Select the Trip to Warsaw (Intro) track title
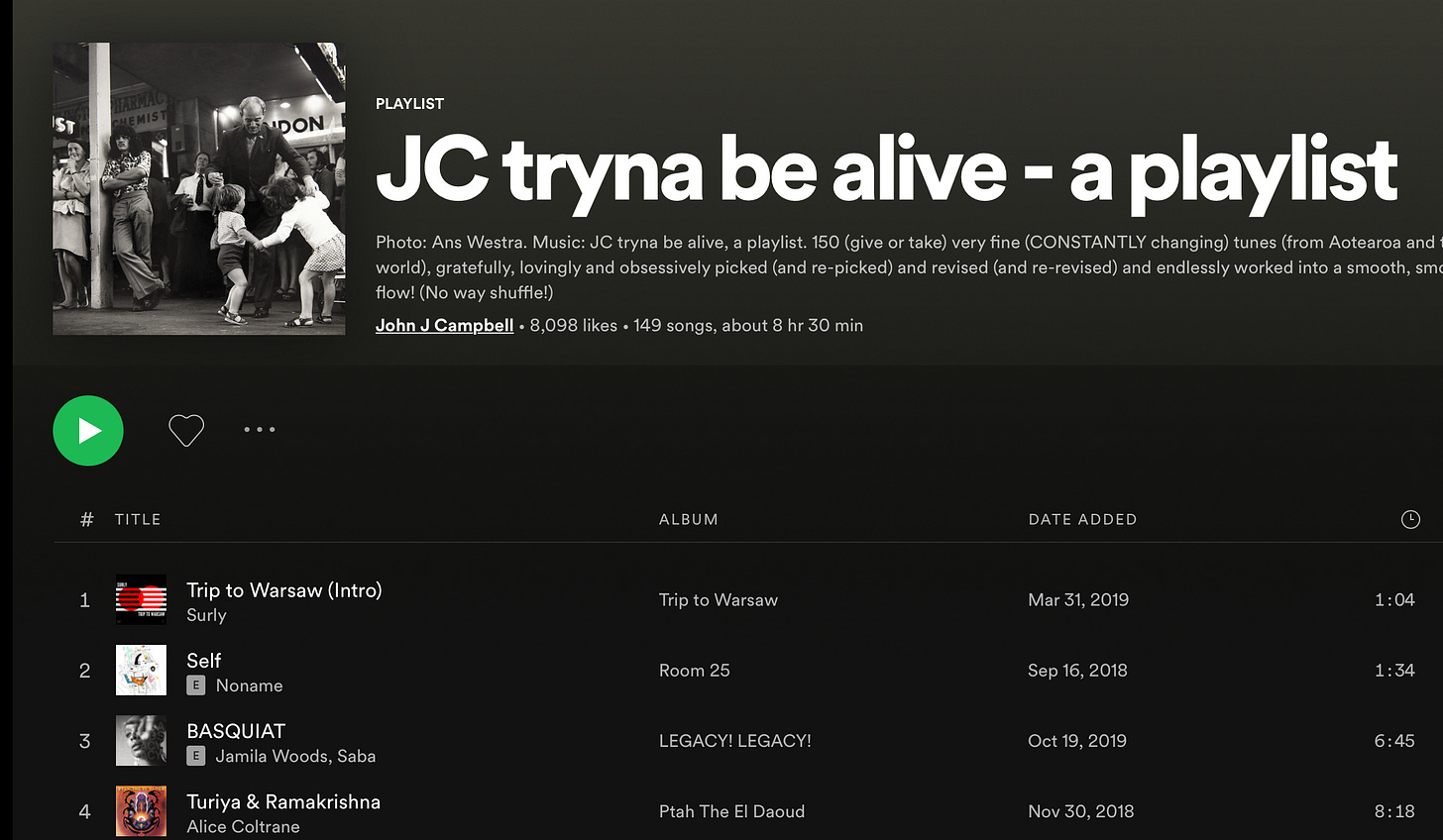The image size is (1443, 840). pos(284,590)
